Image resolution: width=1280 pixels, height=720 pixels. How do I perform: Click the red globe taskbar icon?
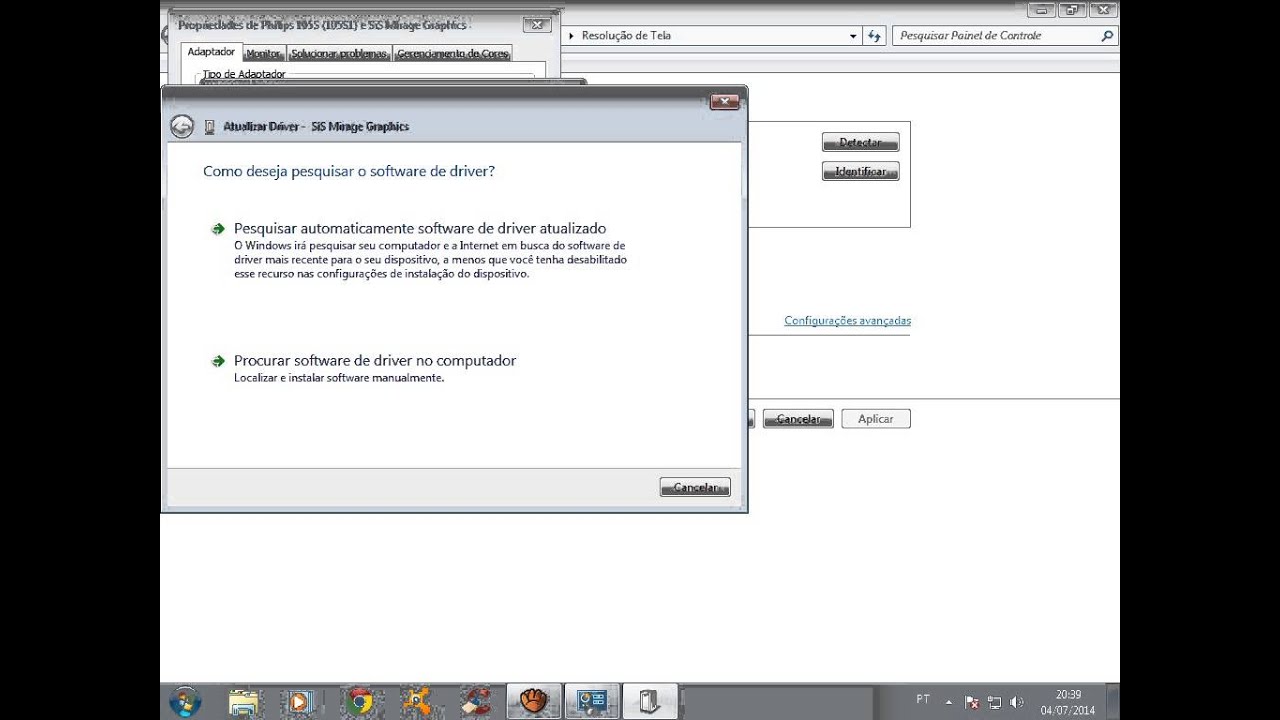coord(476,701)
